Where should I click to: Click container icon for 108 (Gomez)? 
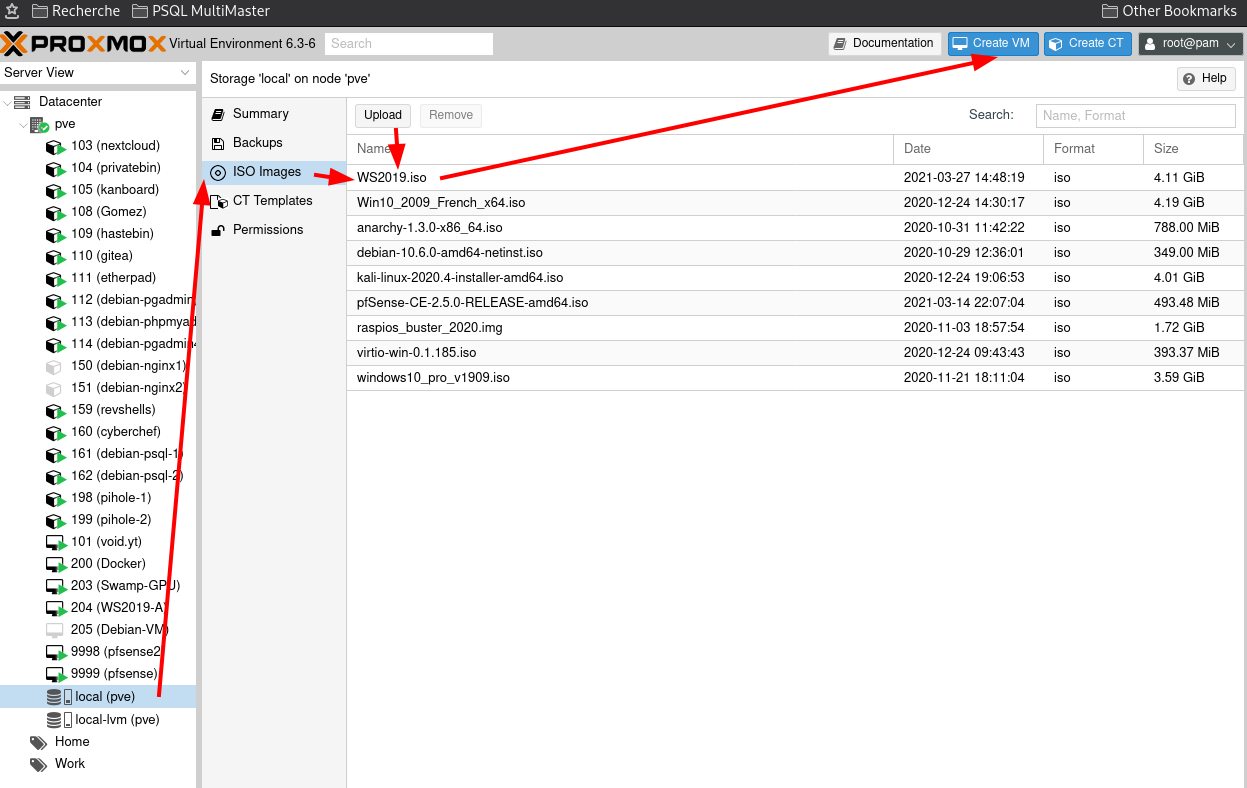[x=56, y=212]
